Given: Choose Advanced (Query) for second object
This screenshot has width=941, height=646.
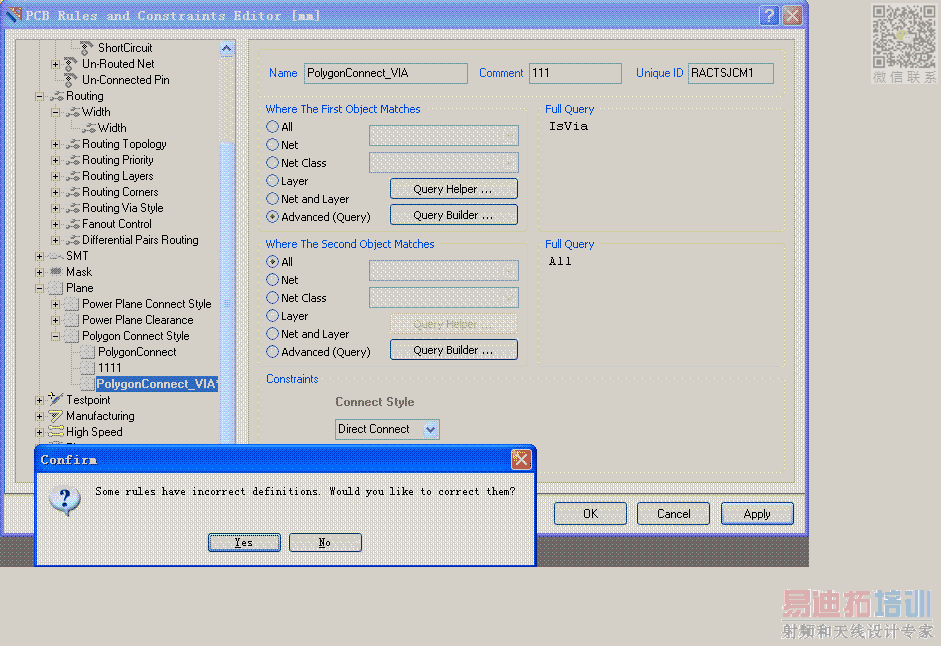Looking at the screenshot, I should coord(272,352).
